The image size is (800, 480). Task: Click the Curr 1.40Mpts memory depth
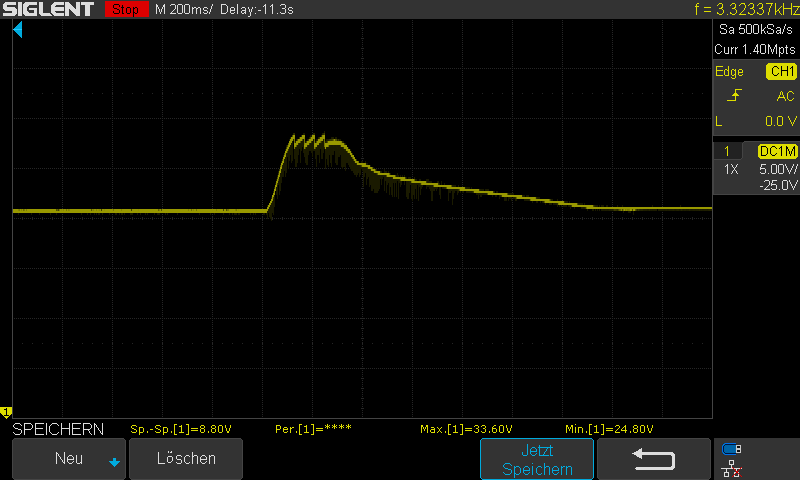click(x=755, y=49)
